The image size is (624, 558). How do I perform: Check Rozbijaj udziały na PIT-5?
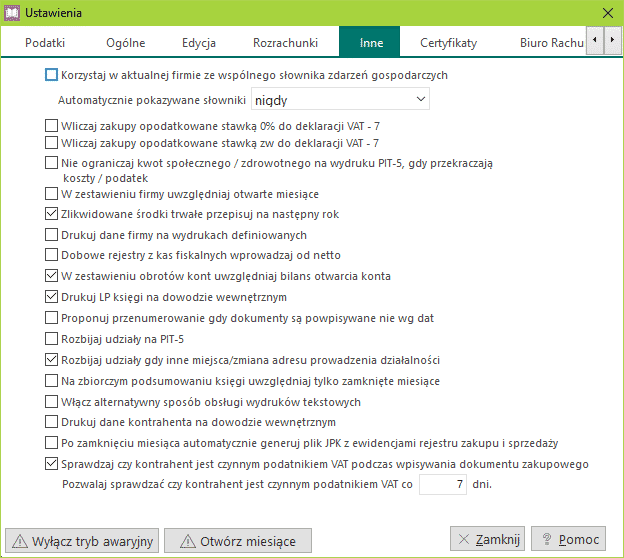pyautogui.click(x=51, y=339)
